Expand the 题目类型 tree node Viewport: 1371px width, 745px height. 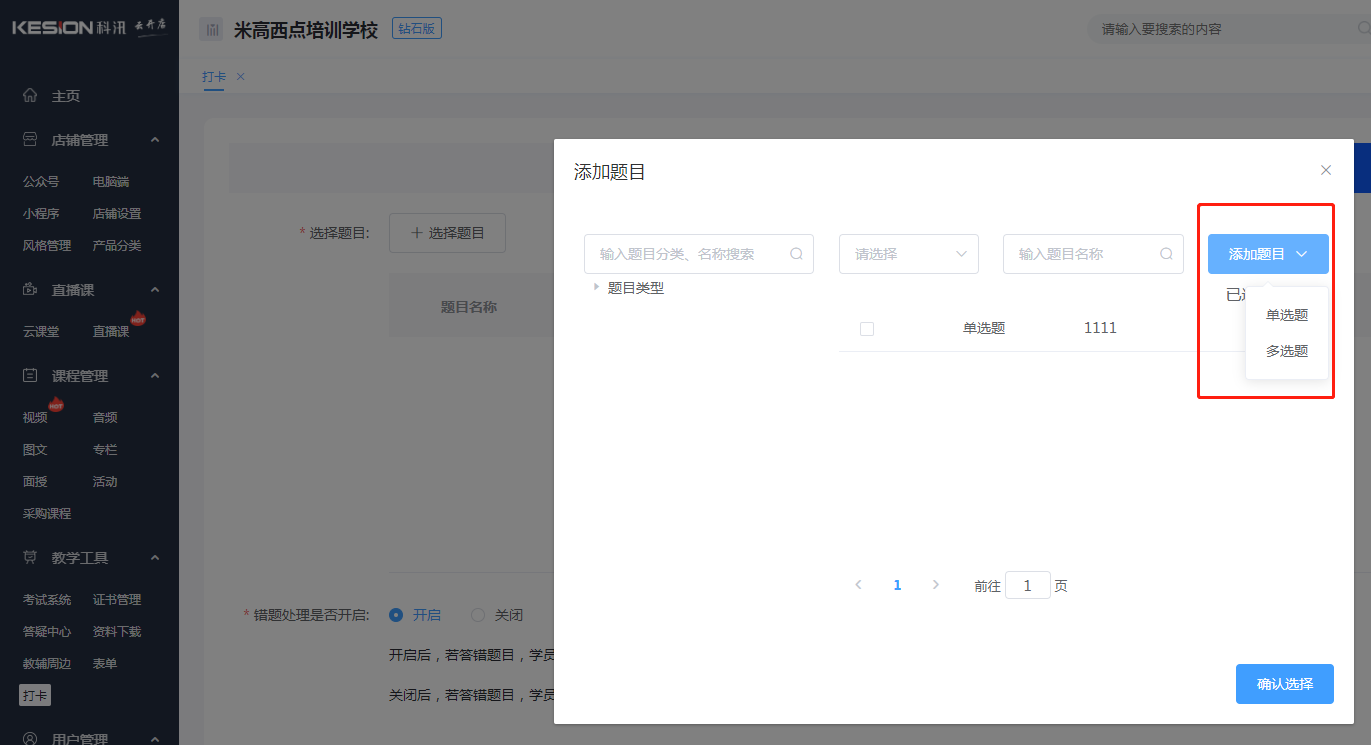point(596,287)
